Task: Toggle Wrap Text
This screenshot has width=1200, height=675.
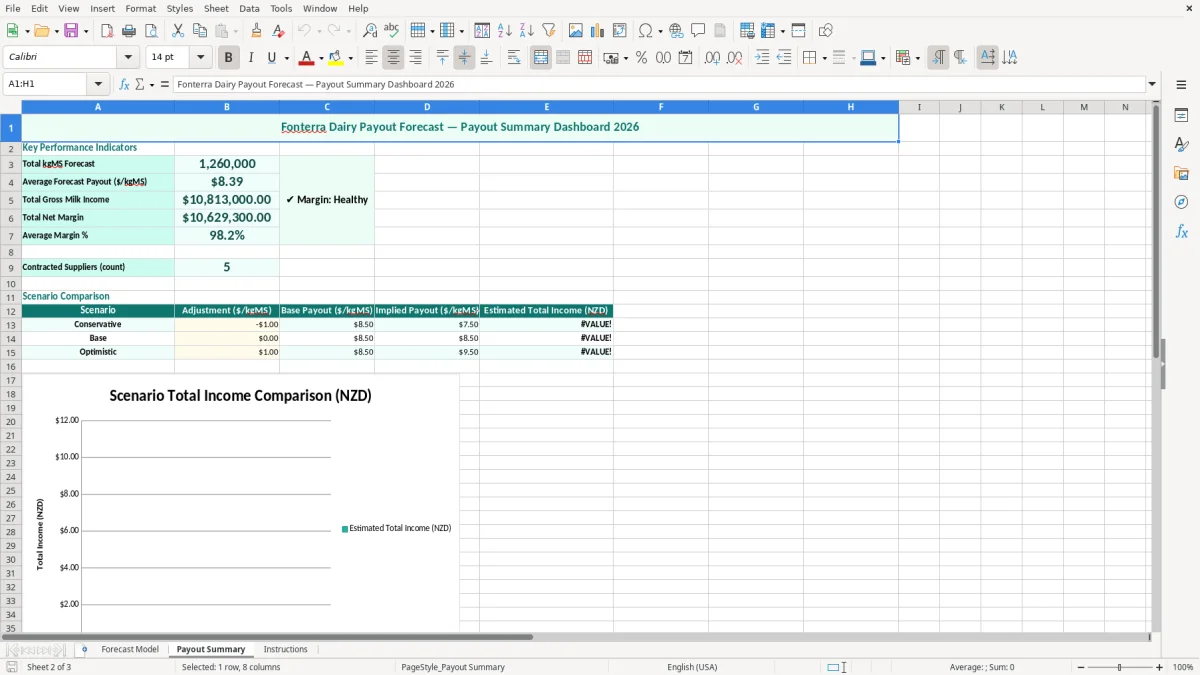Action: point(514,58)
